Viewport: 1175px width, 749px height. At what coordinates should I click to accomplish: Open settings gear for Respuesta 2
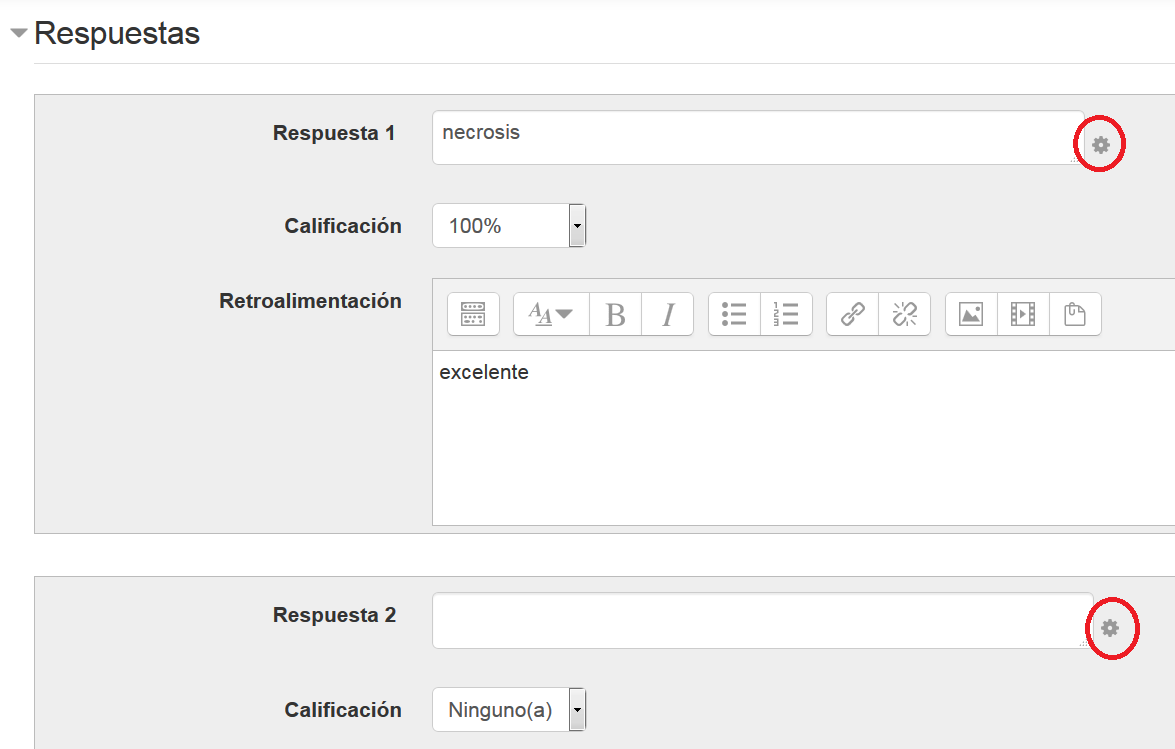coord(1111,628)
